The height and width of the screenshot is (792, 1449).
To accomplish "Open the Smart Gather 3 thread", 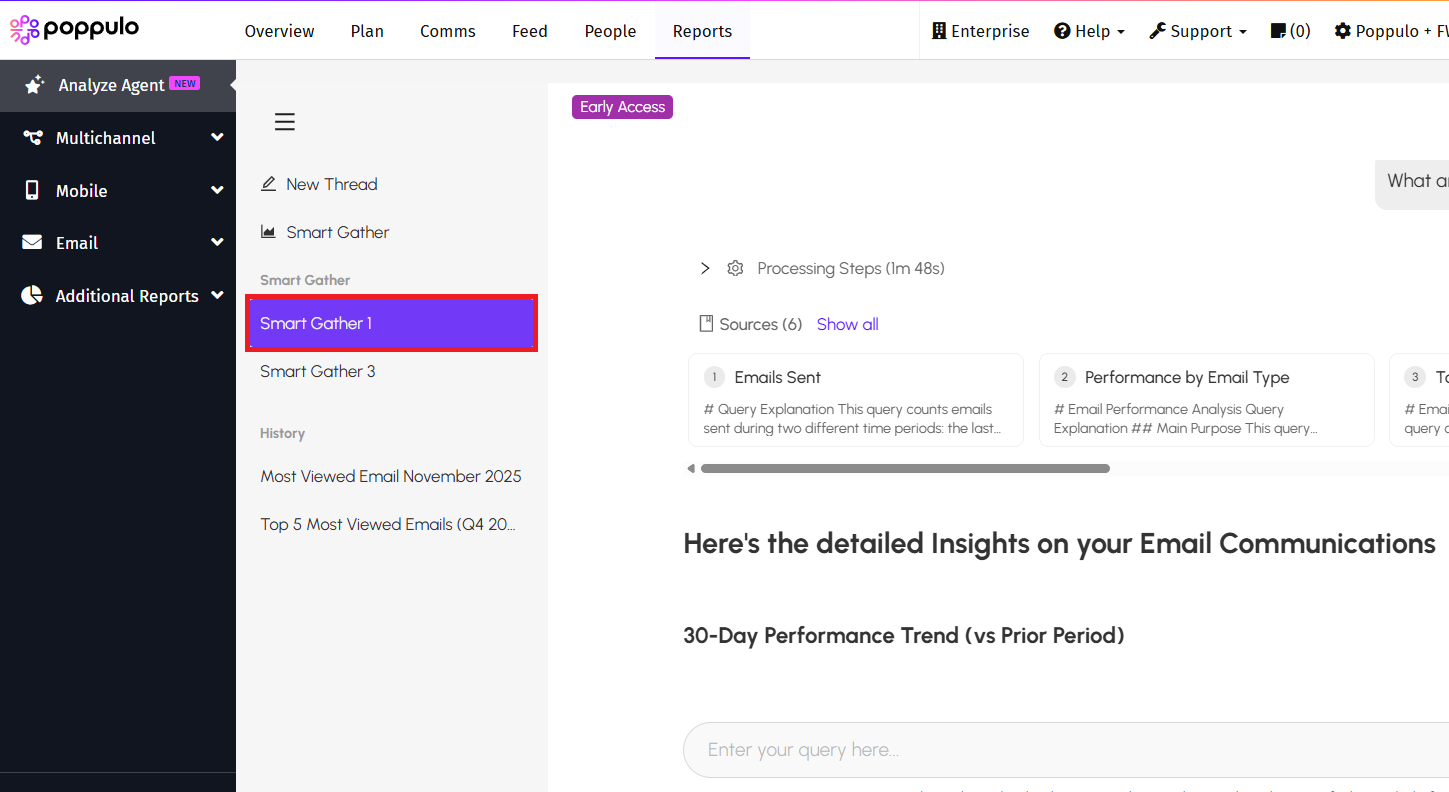I will pyautogui.click(x=318, y=371).
